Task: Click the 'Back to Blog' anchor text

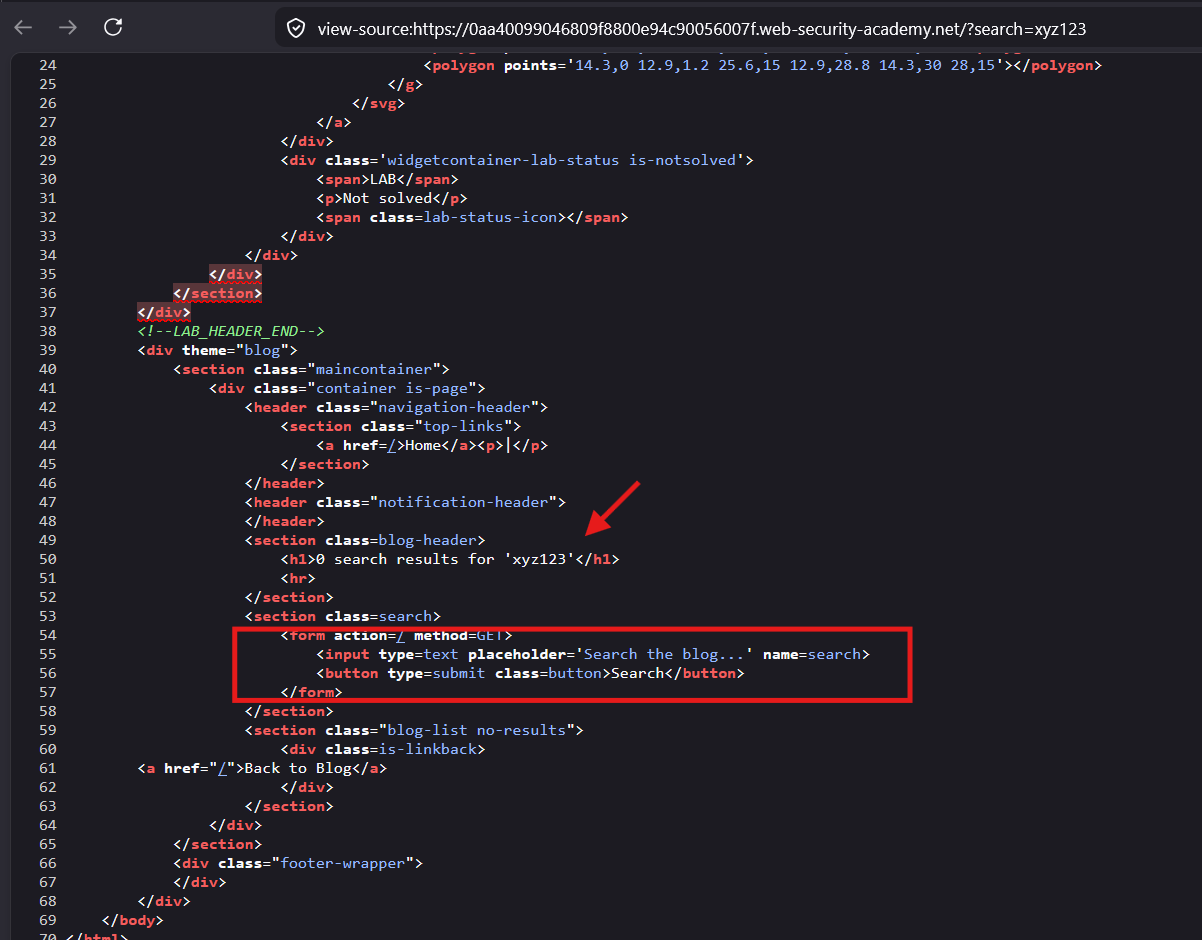Action: click(298, 768)
